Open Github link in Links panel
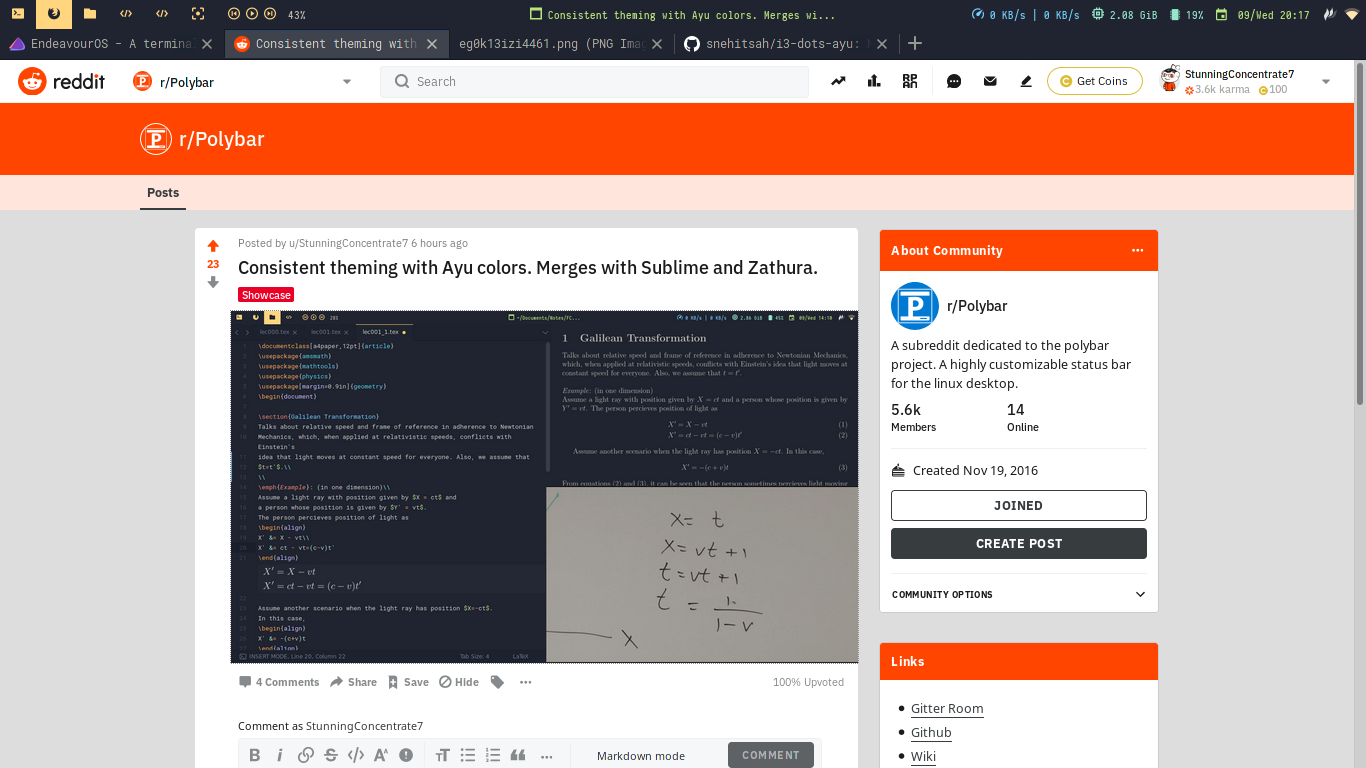 click(x=931, y=732)
